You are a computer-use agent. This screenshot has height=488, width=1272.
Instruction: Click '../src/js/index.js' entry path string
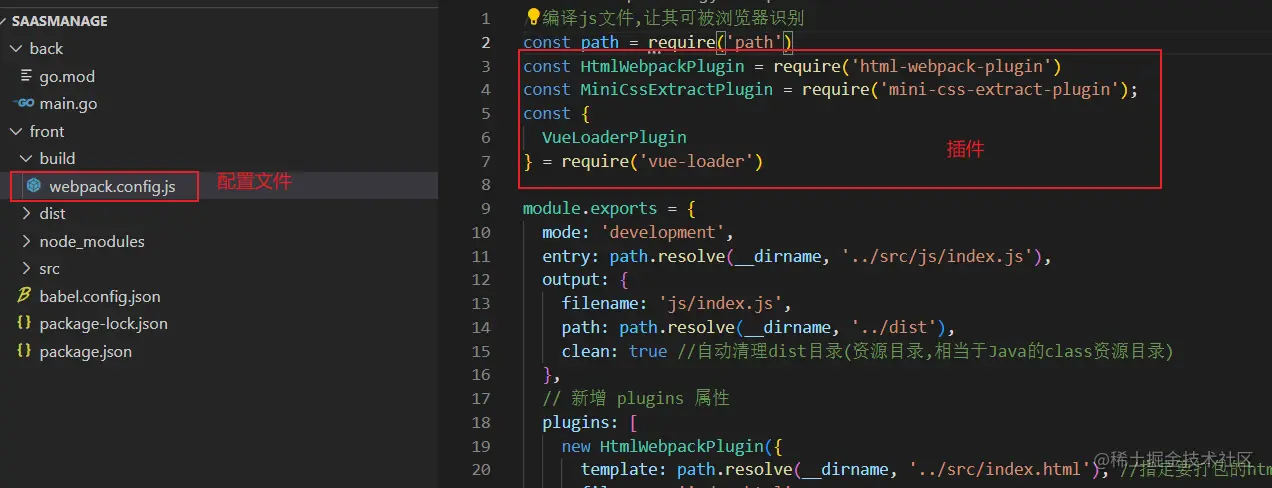click(x=937, y=257)
